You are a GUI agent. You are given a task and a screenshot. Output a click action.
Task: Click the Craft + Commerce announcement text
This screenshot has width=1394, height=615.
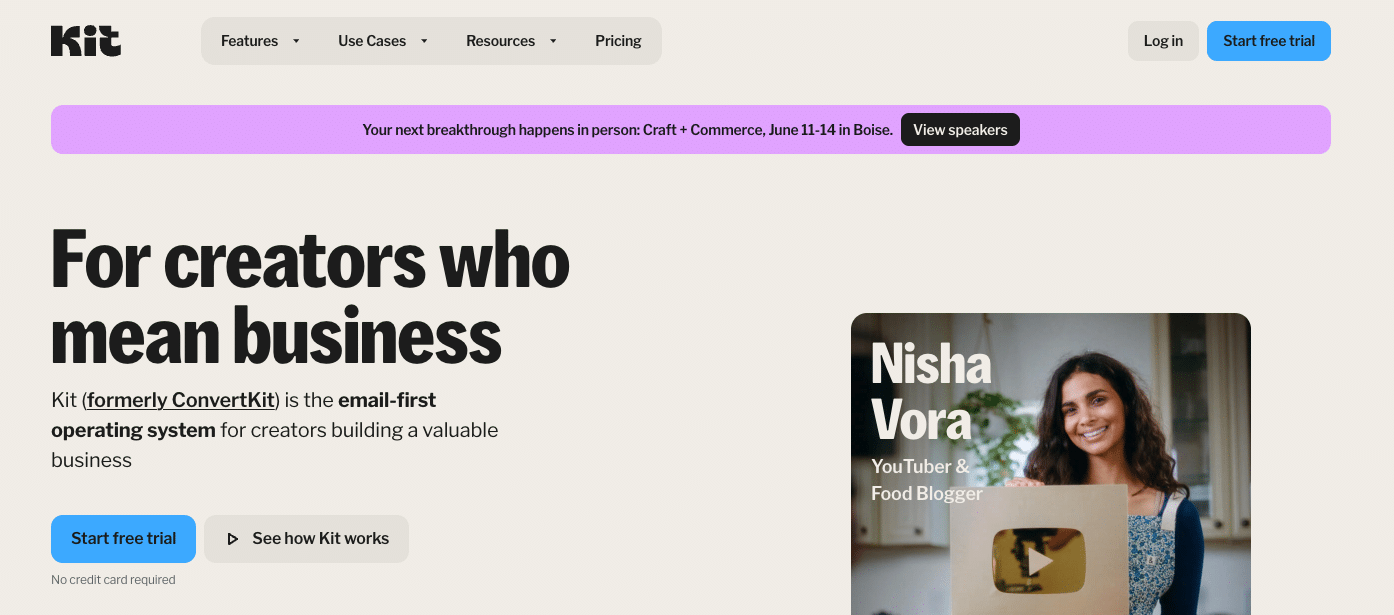coord(627,130)
